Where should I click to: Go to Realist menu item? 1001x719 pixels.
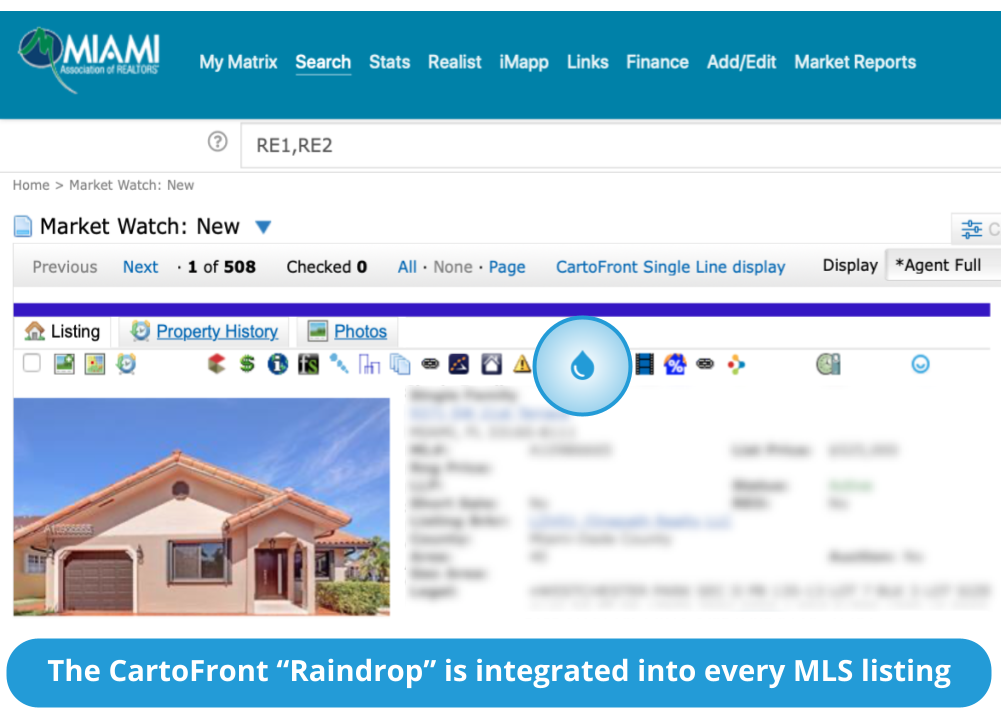pos(455,62)
